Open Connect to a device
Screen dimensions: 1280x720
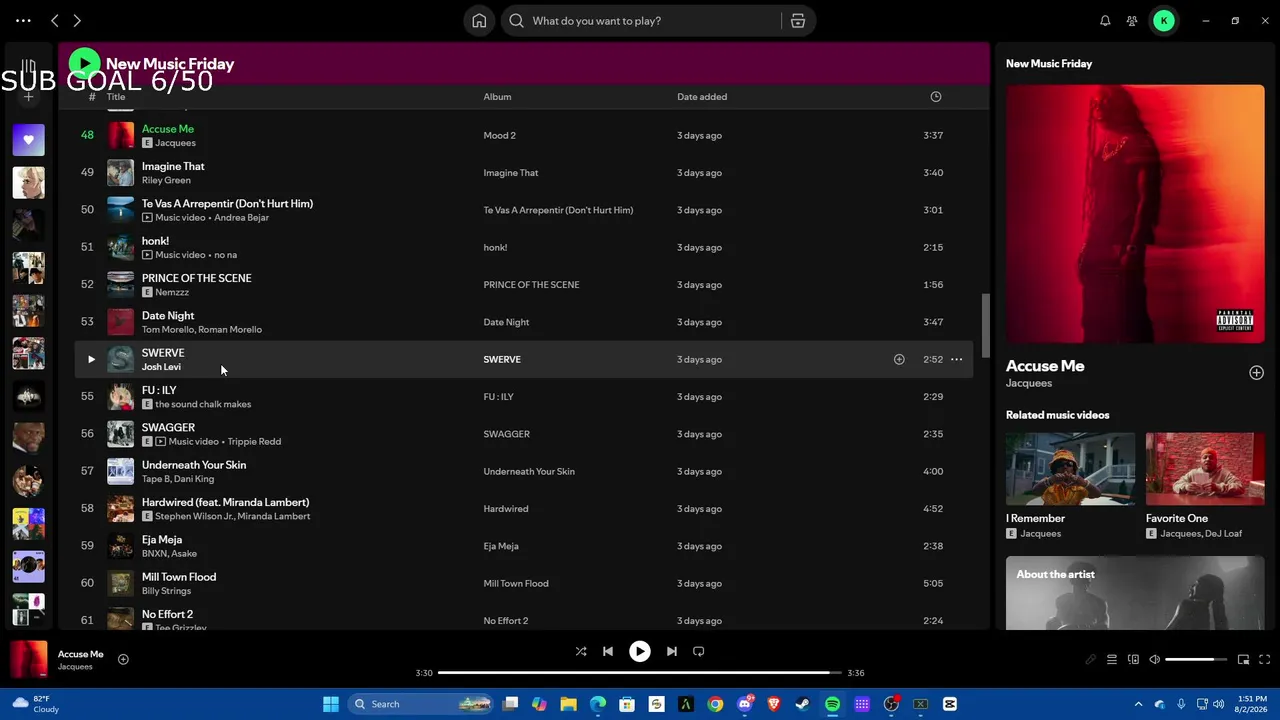1133,659
